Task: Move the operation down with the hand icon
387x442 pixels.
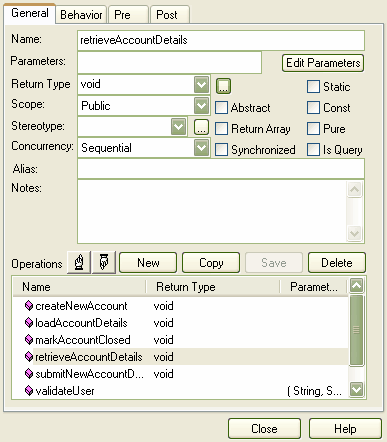Action: point(104,263)
